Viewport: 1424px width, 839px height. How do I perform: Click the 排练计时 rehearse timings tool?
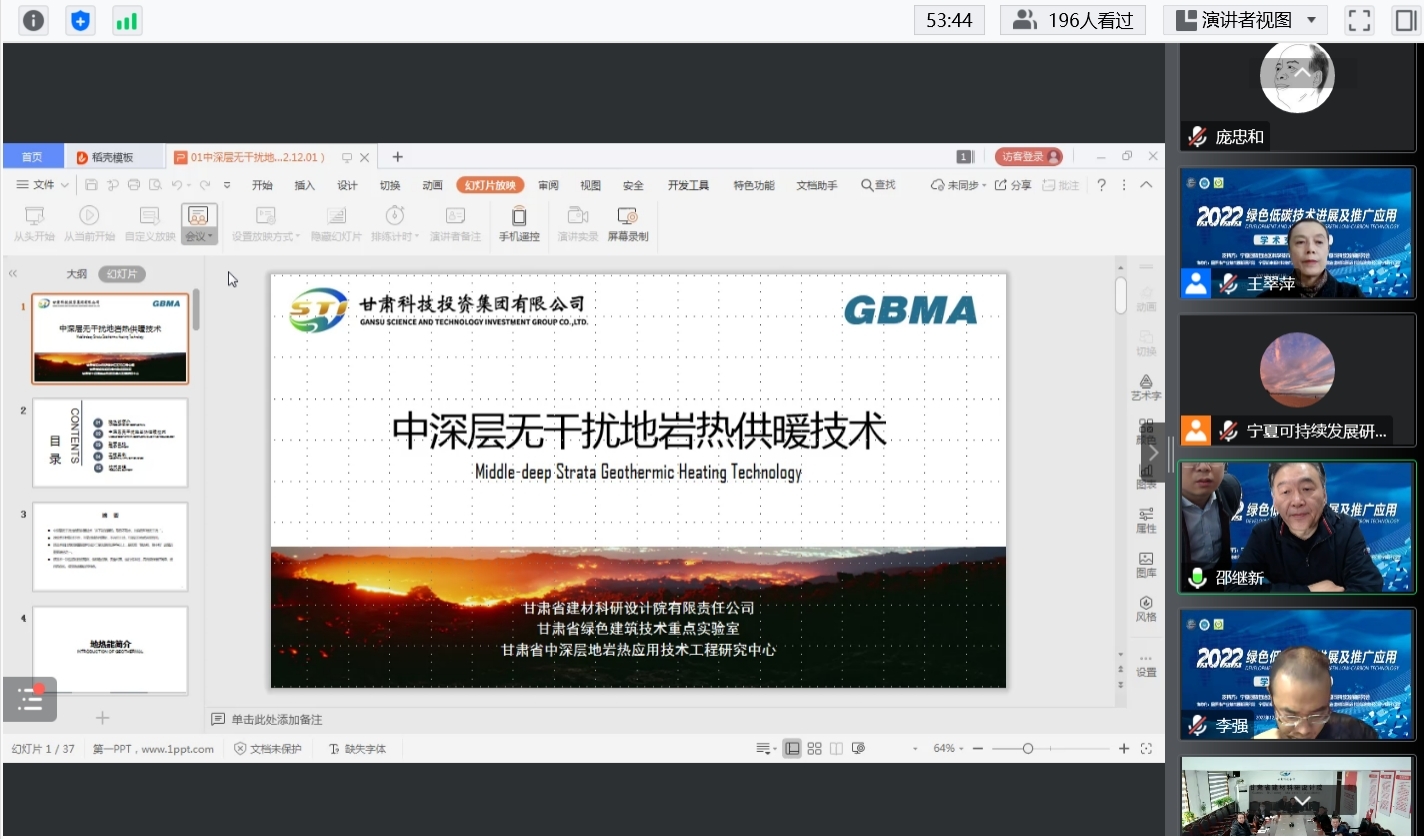point(393,222)
